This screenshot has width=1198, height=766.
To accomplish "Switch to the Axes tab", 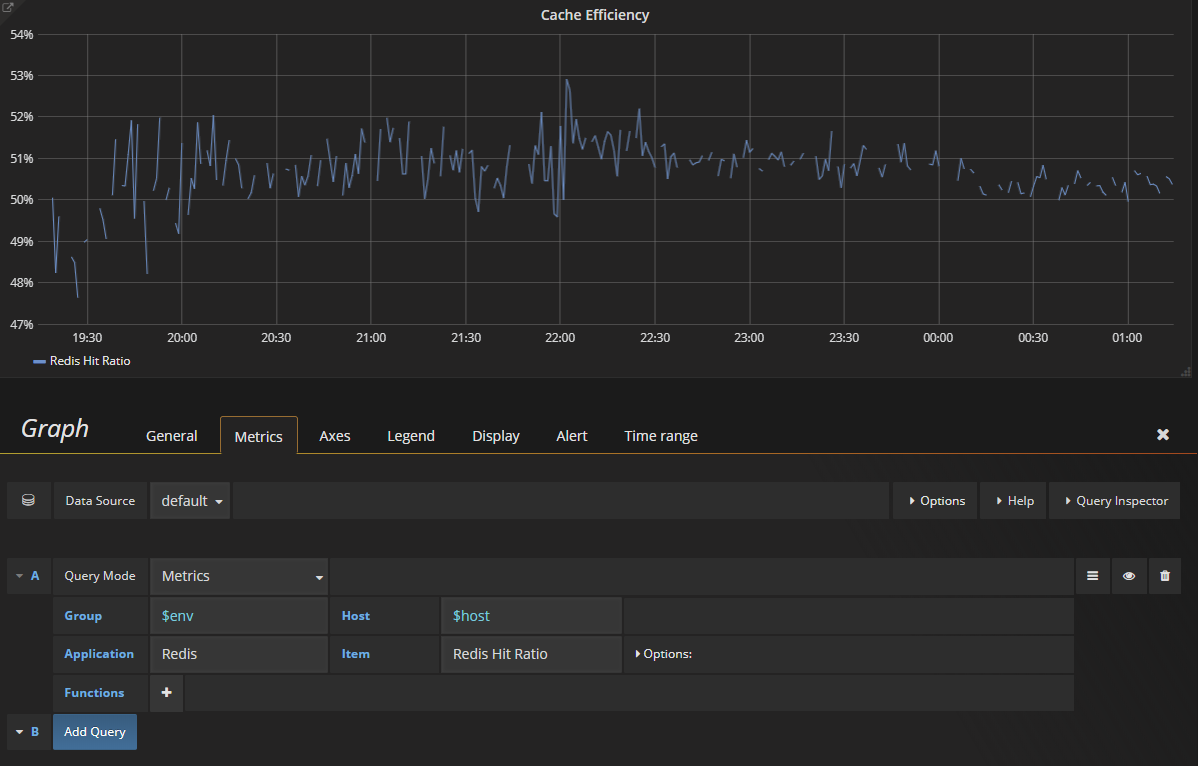I will [x=334, y=435].
